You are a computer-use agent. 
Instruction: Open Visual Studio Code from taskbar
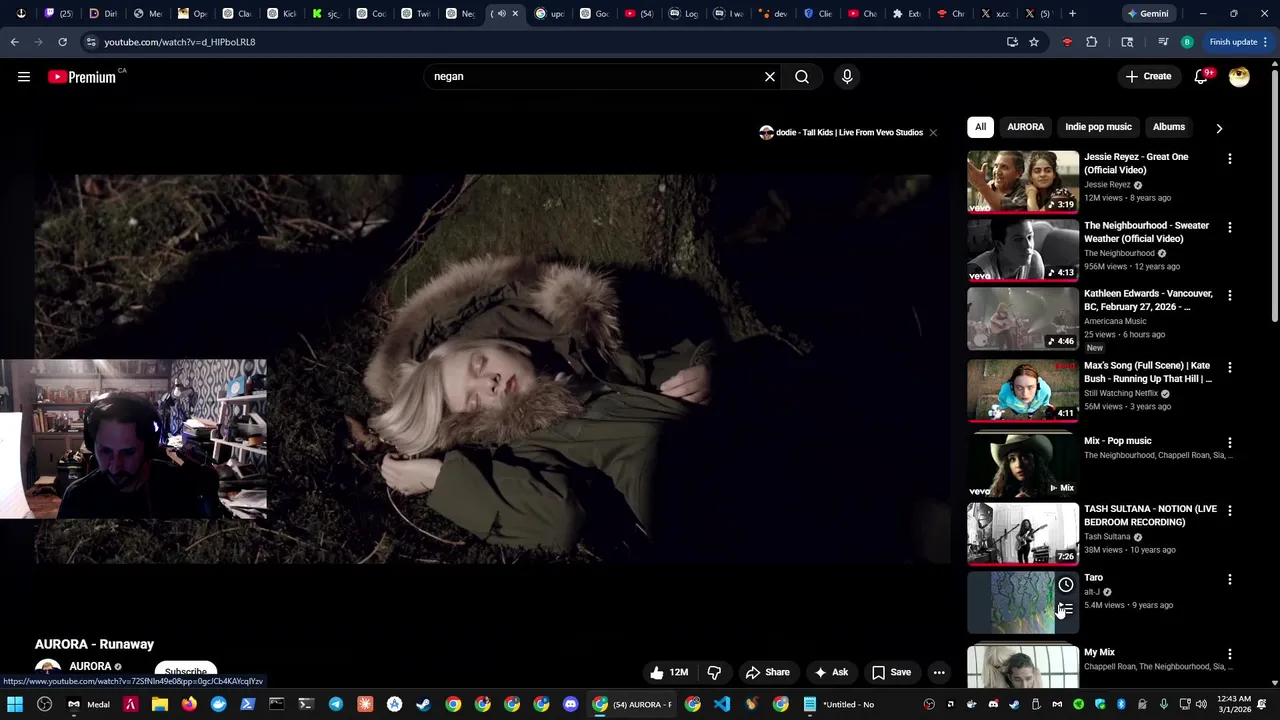coord(722,704)
